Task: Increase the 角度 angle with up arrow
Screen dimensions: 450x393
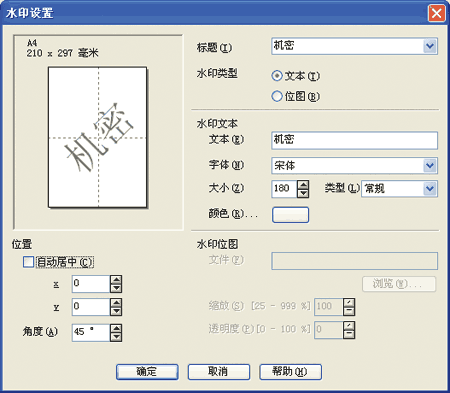Action: [x=116, y=329]
